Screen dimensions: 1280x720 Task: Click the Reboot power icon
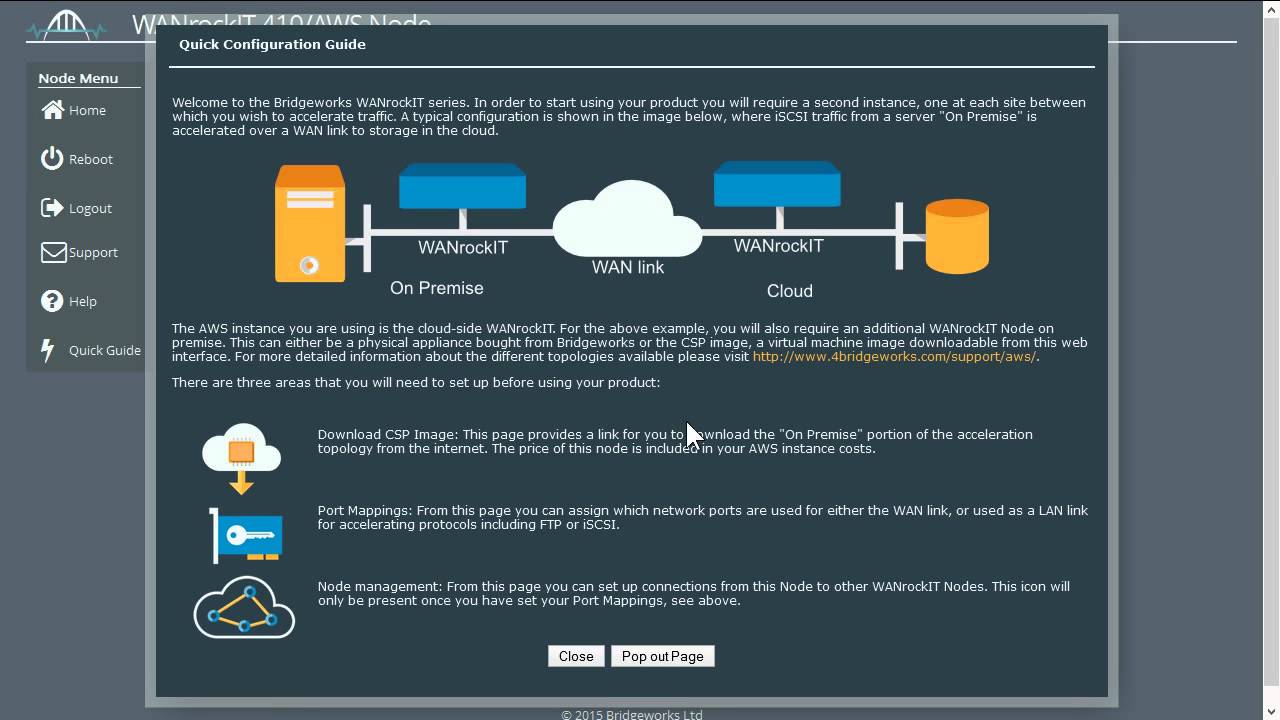[x=52, y=158]
